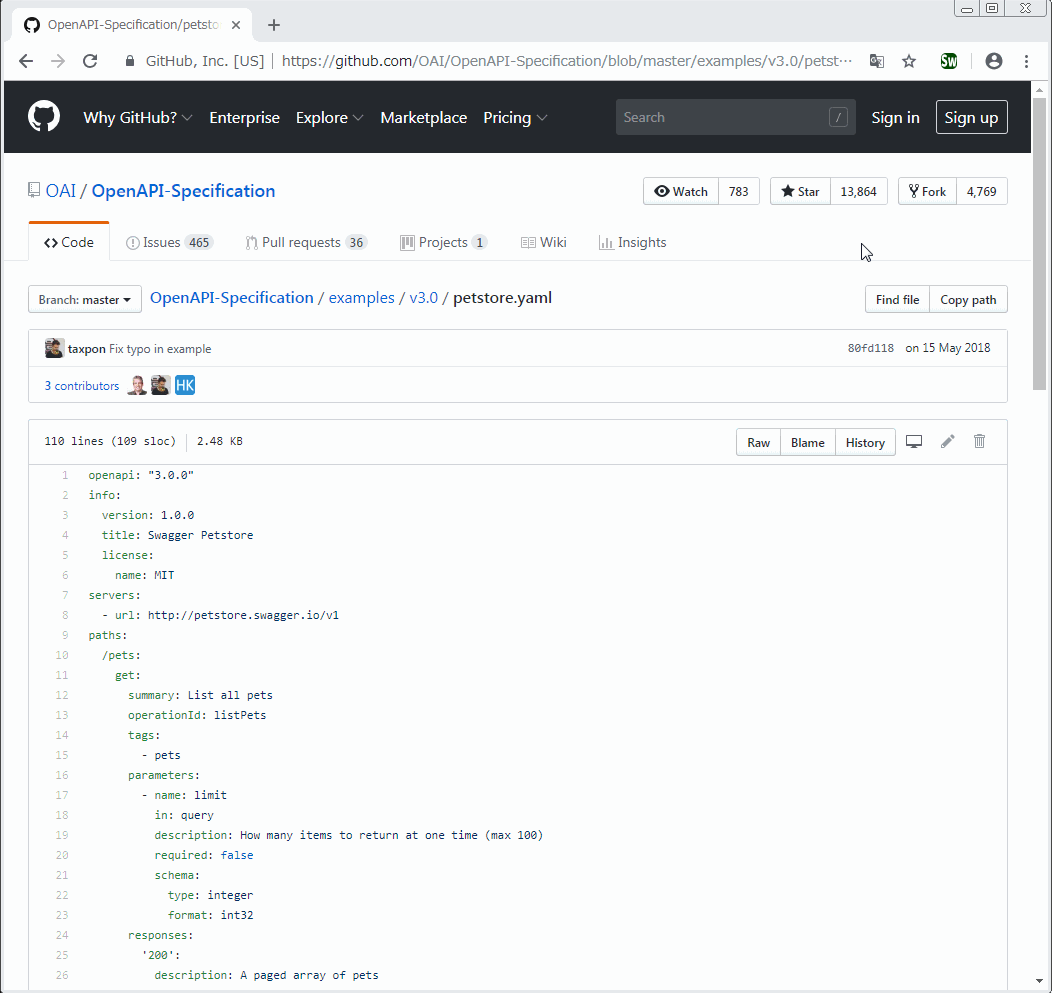
Task: Click the page vertical scrollbar thumb
Action: (x=1039, y=243)
